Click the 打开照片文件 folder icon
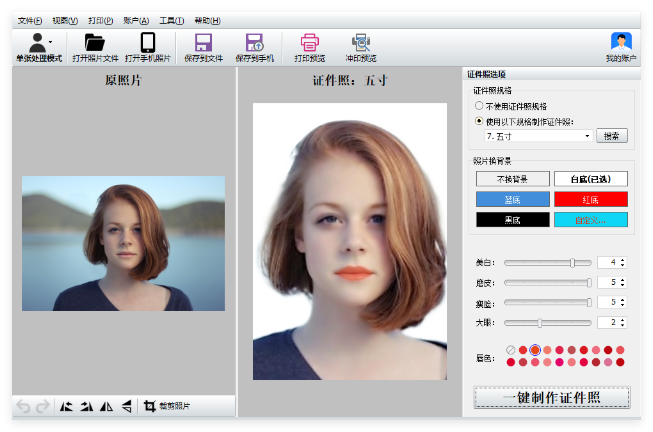The height and width of the screenshot is (432, 653). 95,43
